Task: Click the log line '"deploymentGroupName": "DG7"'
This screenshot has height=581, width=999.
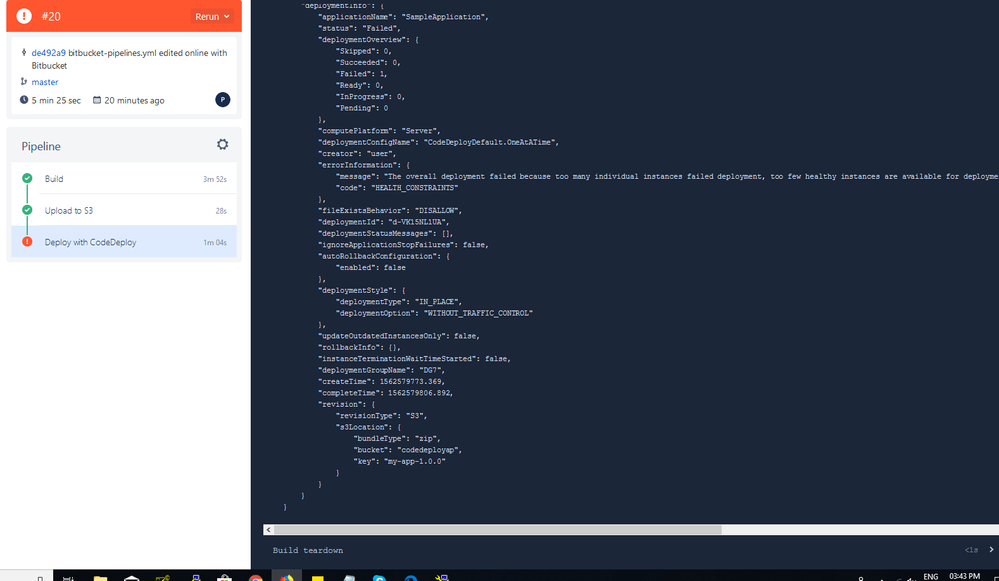Action: [x=382, y=370]
